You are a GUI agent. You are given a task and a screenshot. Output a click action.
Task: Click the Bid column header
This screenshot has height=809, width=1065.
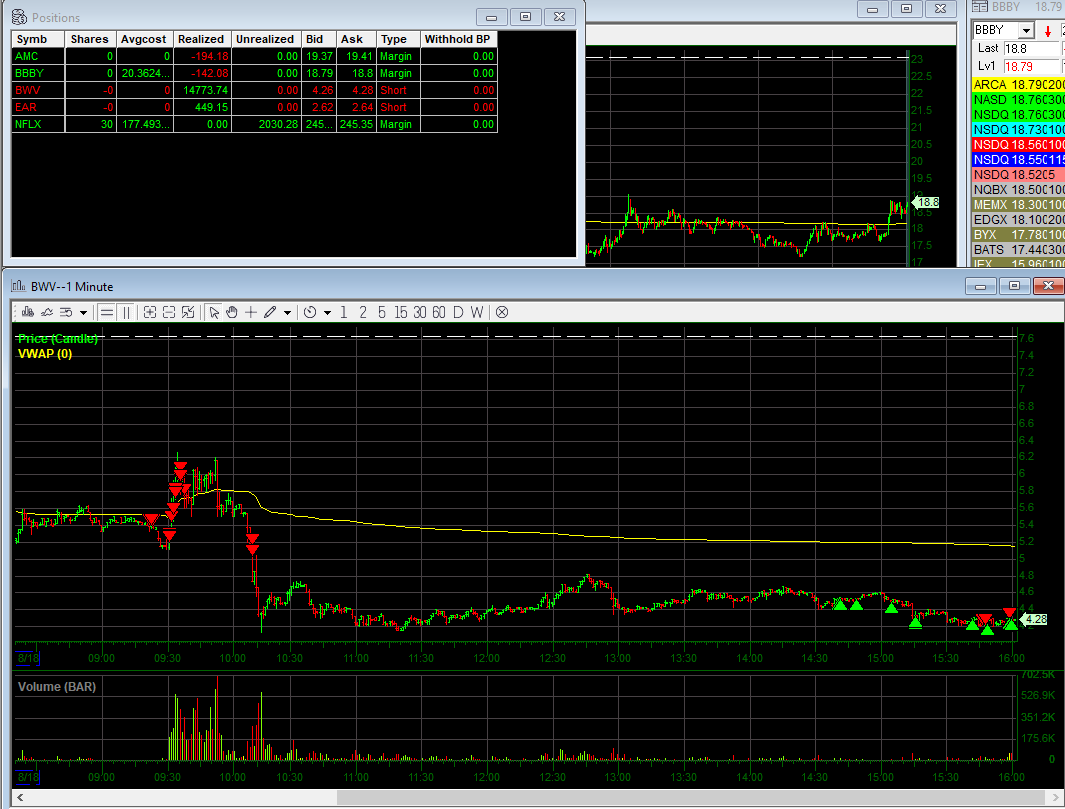coord(319,39)
